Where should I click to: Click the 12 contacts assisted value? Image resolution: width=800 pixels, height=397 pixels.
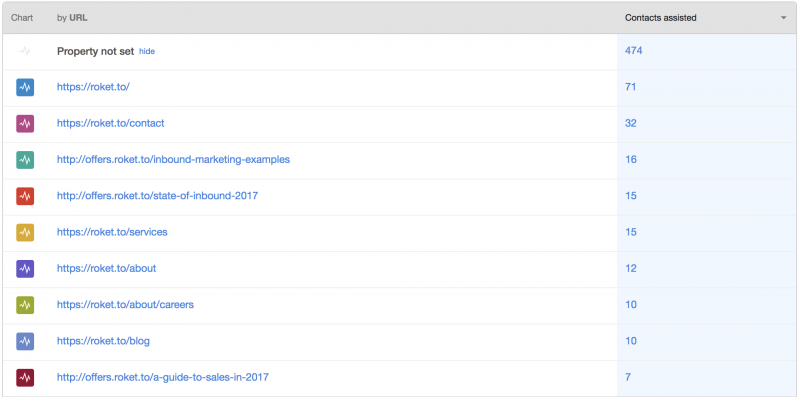tap(631, 268)
